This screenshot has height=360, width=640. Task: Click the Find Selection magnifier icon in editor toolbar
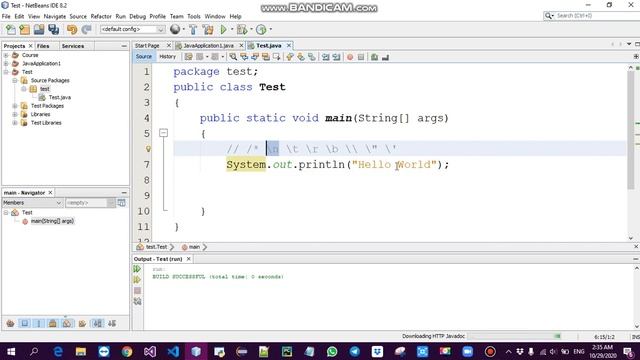click(233, 57)
